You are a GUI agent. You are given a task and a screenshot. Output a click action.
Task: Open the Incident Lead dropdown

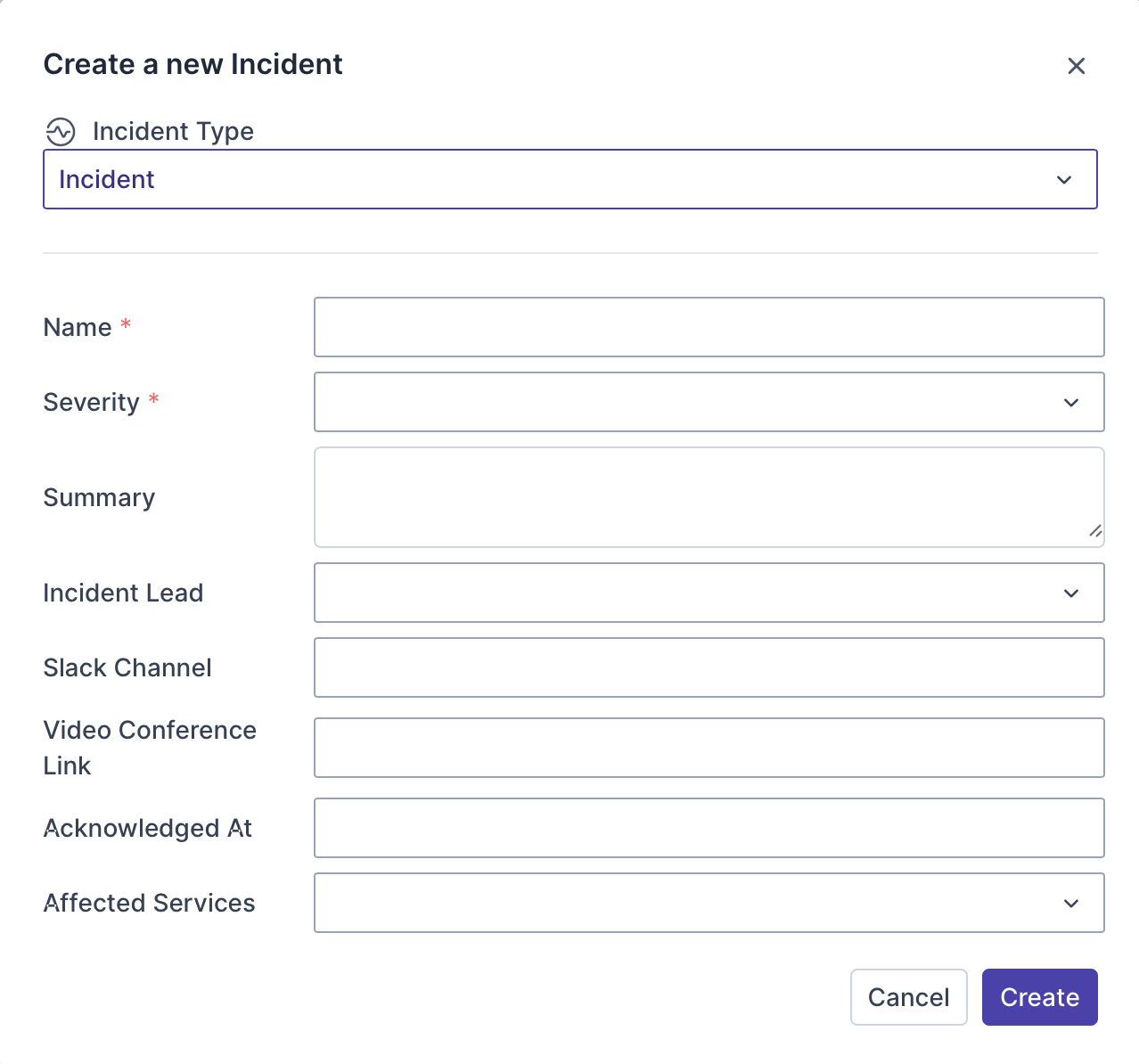tap(709, 593)
